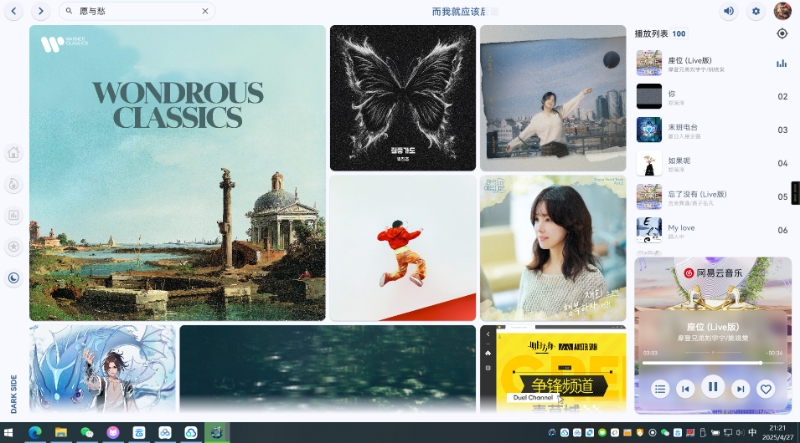Click the 播放列表 heading

651,34
